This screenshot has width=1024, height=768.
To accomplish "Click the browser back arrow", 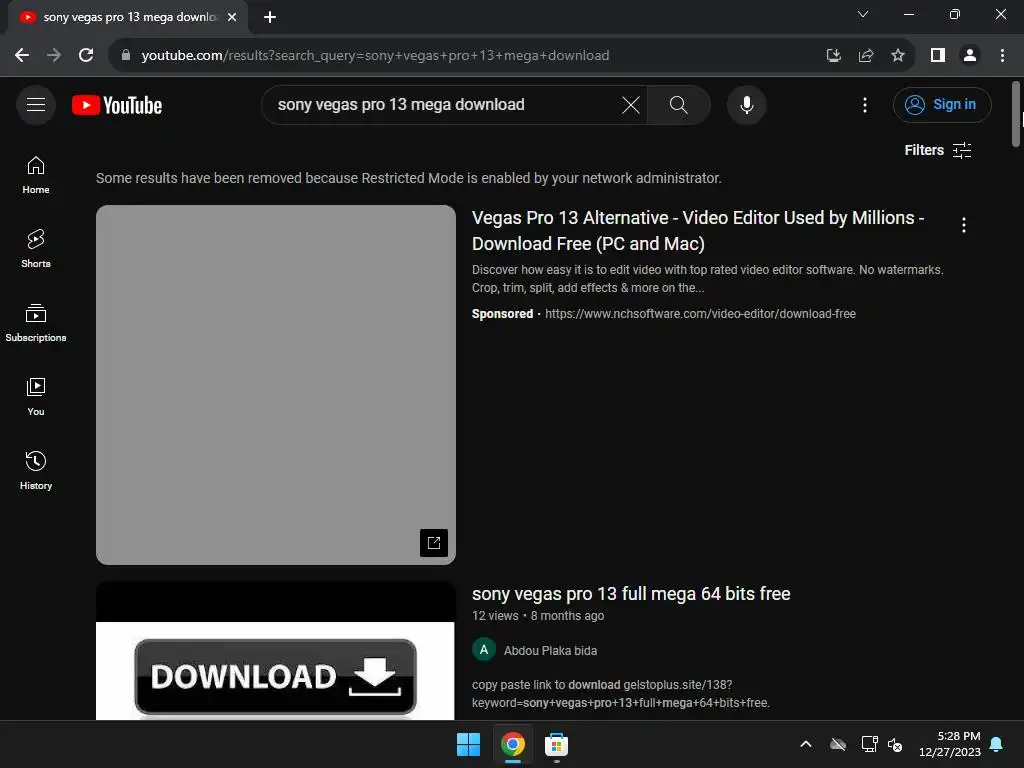I will click(22, 56).
